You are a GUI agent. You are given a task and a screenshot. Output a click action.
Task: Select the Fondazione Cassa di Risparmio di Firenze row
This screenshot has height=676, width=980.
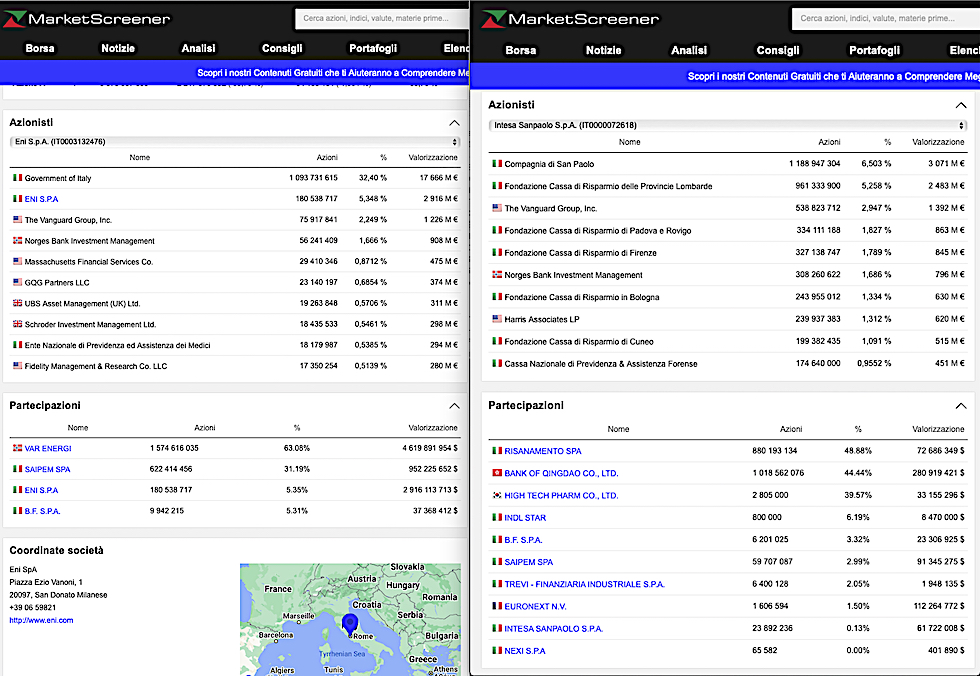[728, 252]
